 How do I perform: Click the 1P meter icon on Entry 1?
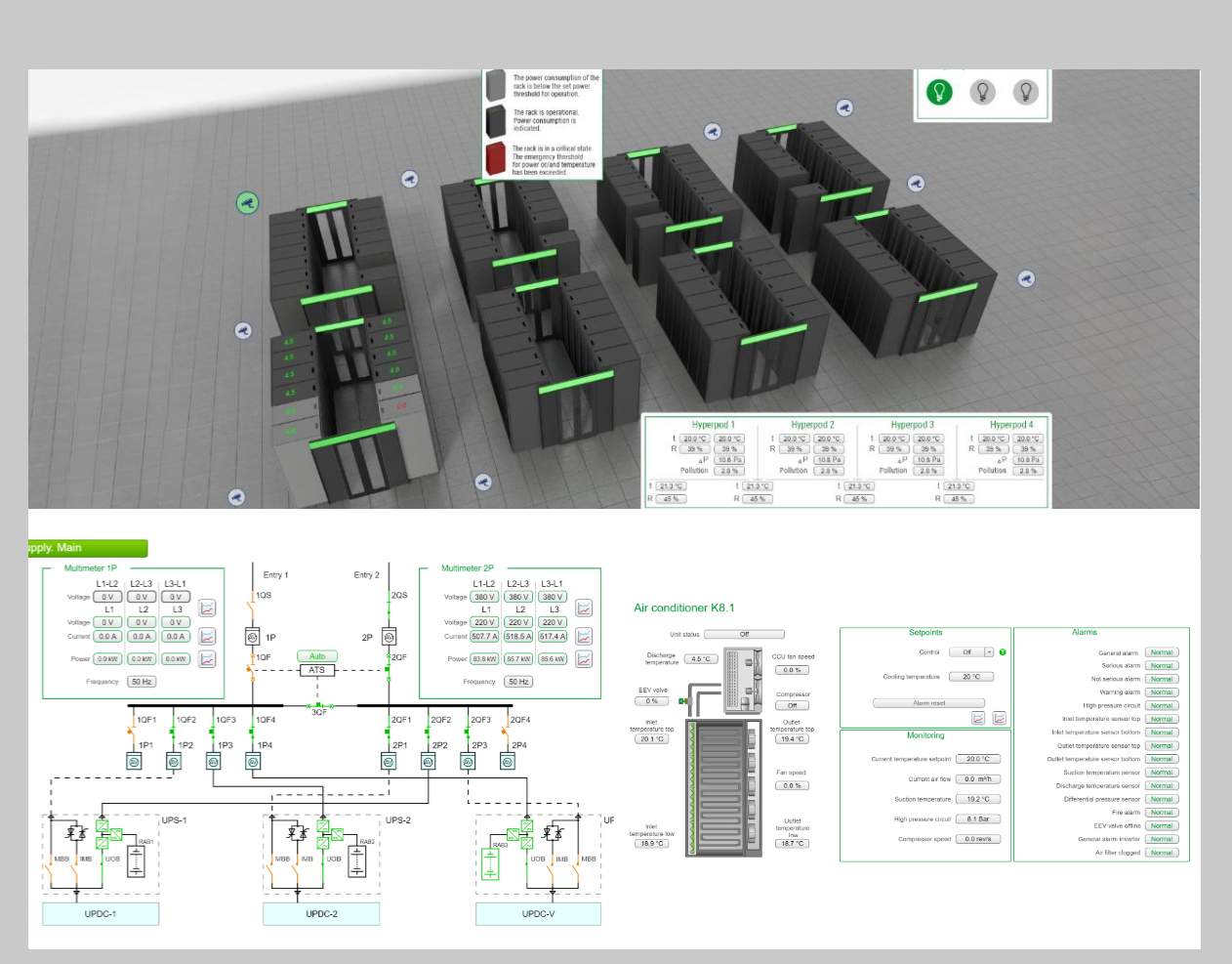(252, 637)
